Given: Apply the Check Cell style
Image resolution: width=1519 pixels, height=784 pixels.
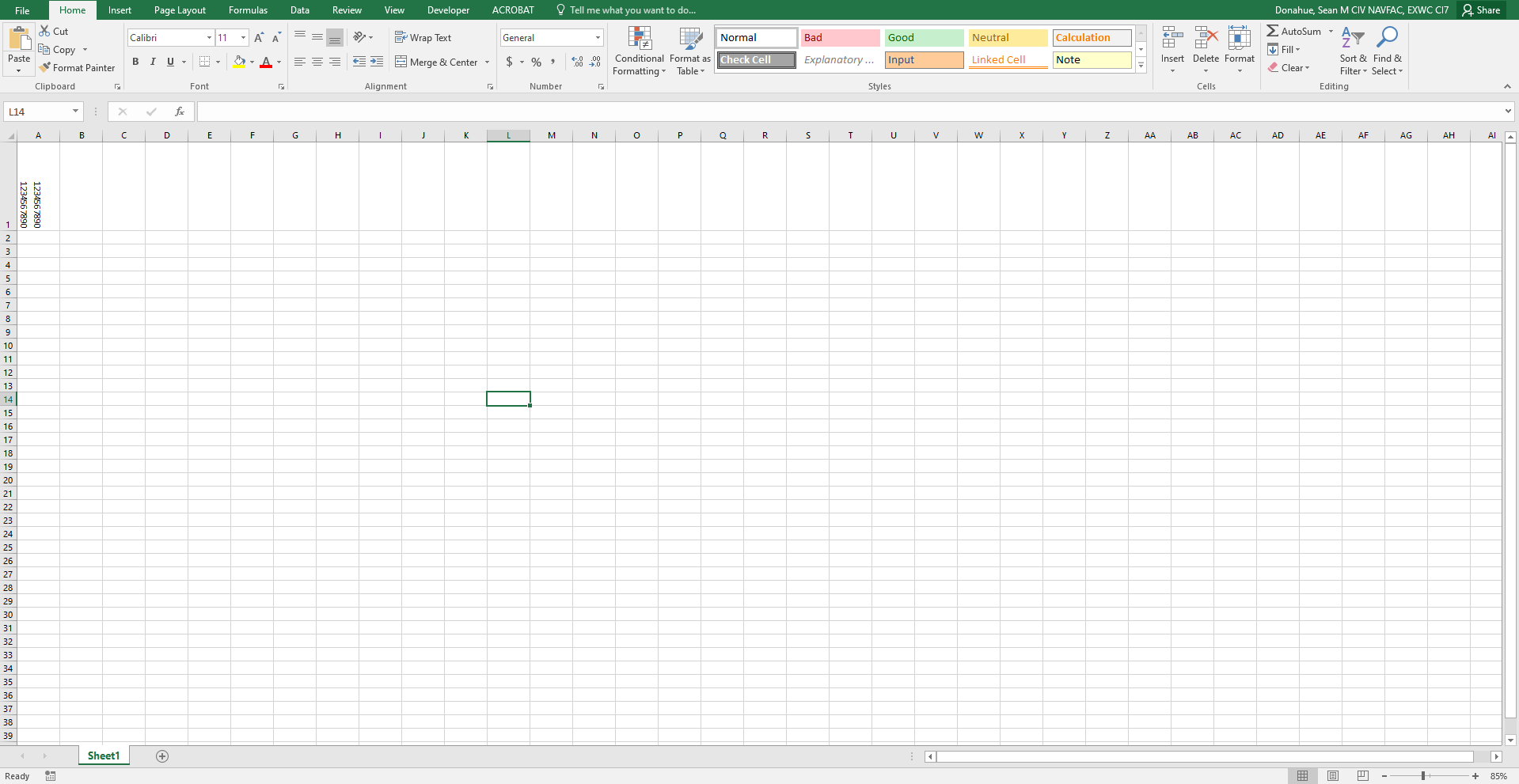Looking at the screenshot, I should tap(757, 59).
